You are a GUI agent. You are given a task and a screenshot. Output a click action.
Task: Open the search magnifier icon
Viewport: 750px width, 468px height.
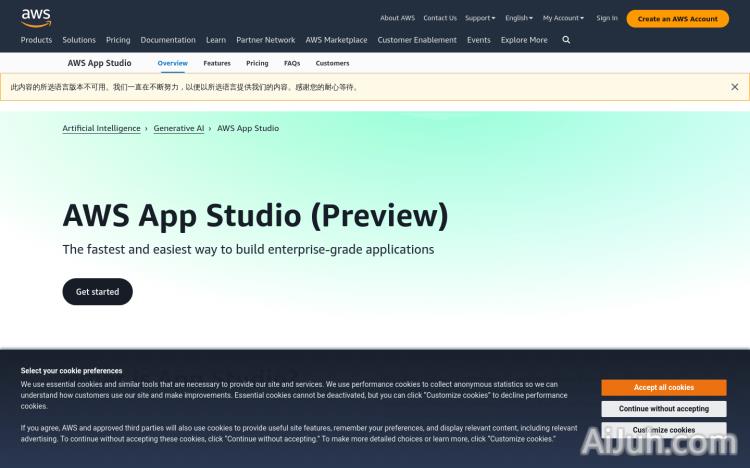pyautogui.click(x=566, y=40)
